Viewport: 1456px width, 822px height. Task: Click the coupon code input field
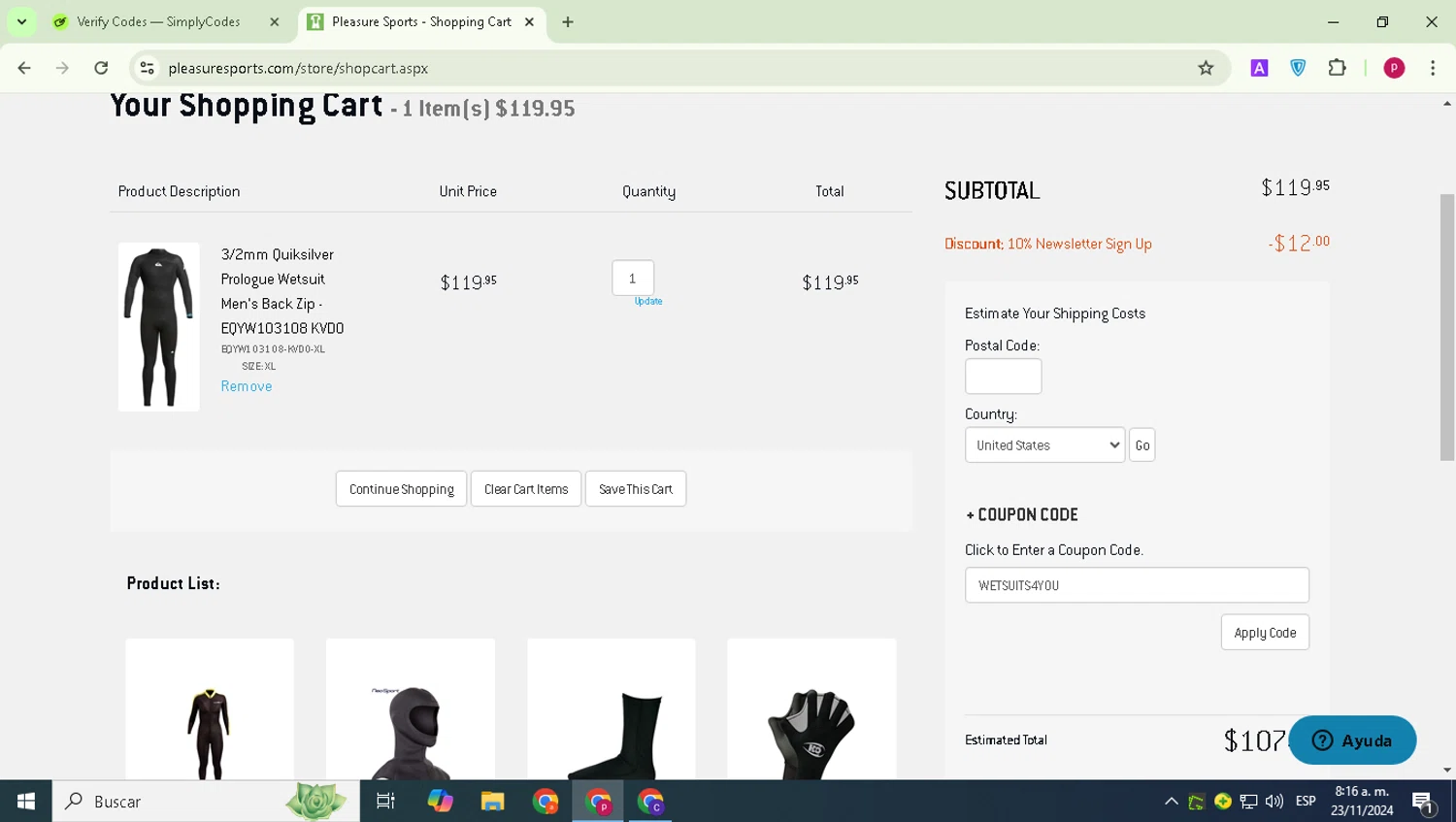pos(1137,585)
